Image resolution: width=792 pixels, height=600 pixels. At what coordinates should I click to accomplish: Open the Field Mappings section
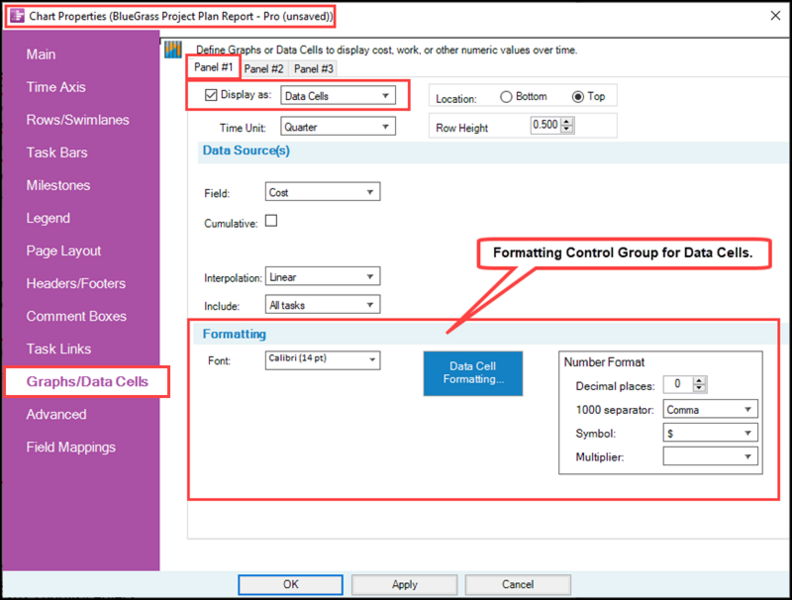(x=71, y=447)
